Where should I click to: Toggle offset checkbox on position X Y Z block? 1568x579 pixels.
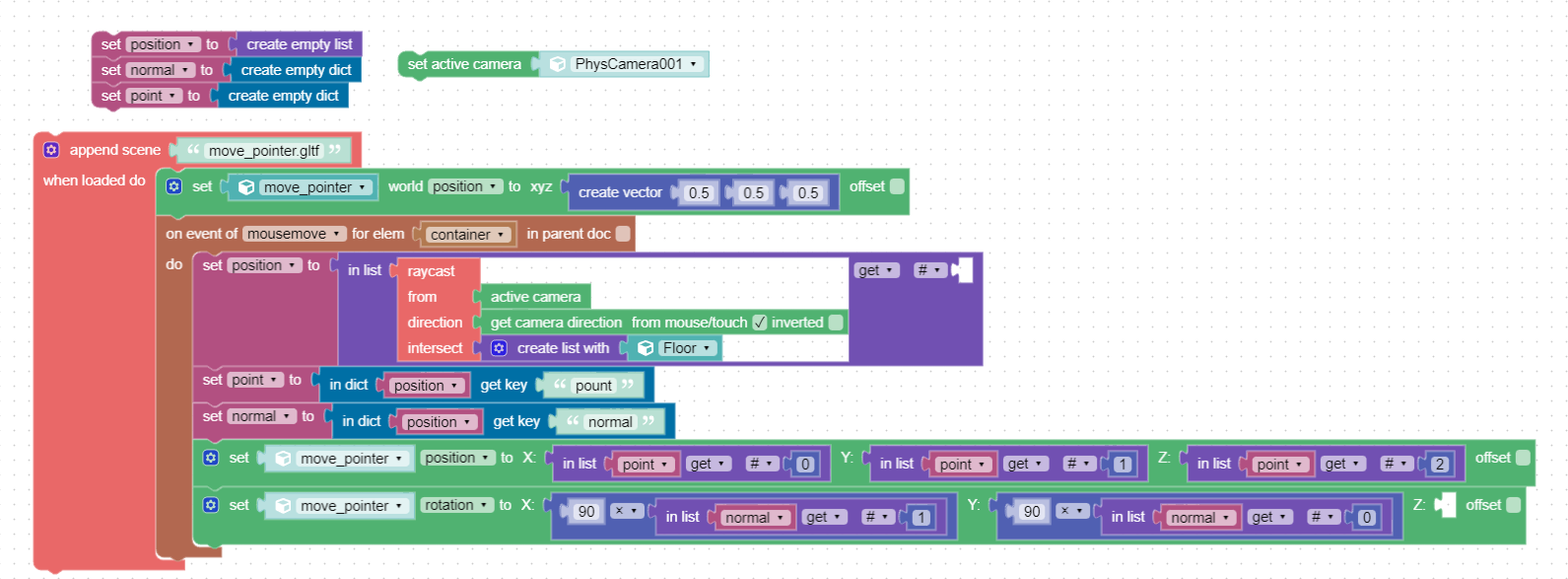pos(1523,458)
